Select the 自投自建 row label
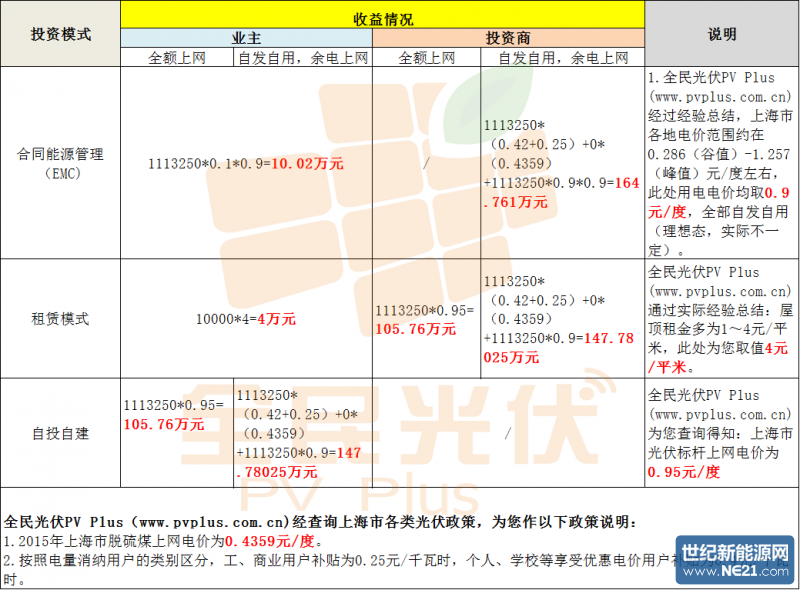Screen dimensions: 800x590 pyautogui.click(x=60, y=434)
